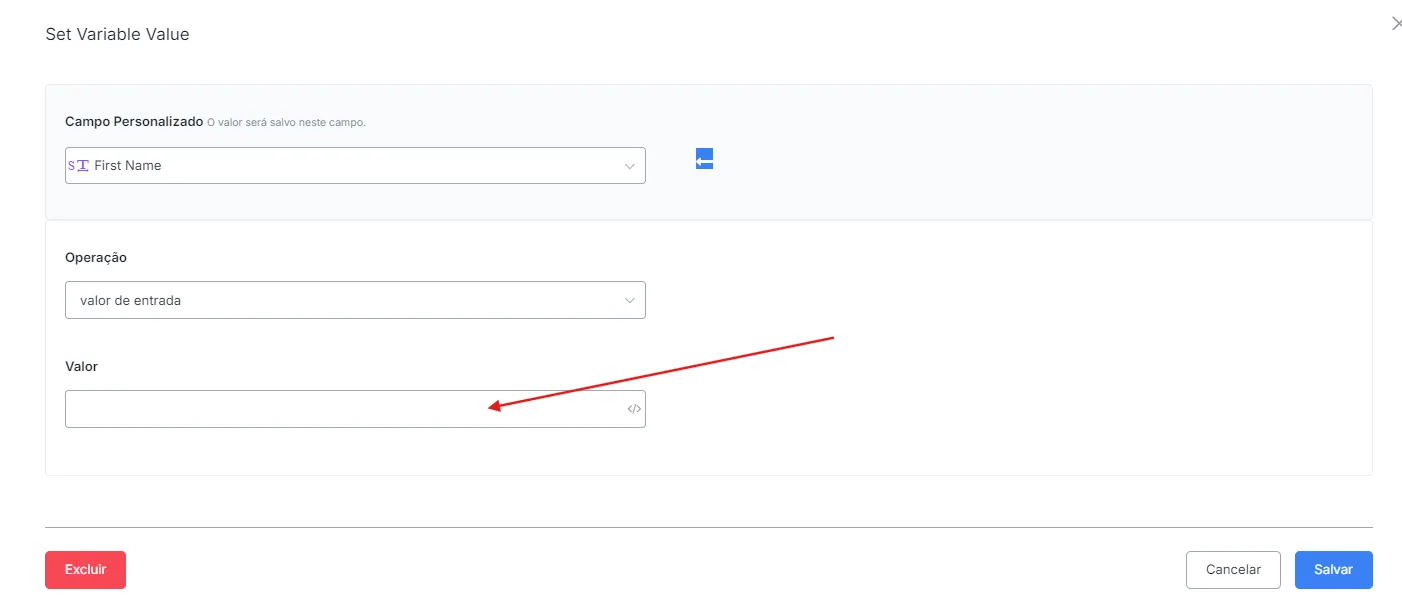The width and height of the screenshot is (1402, 606).
Task: Expand the Campo Personalizado chevron arrow
Action: point(629,166)
